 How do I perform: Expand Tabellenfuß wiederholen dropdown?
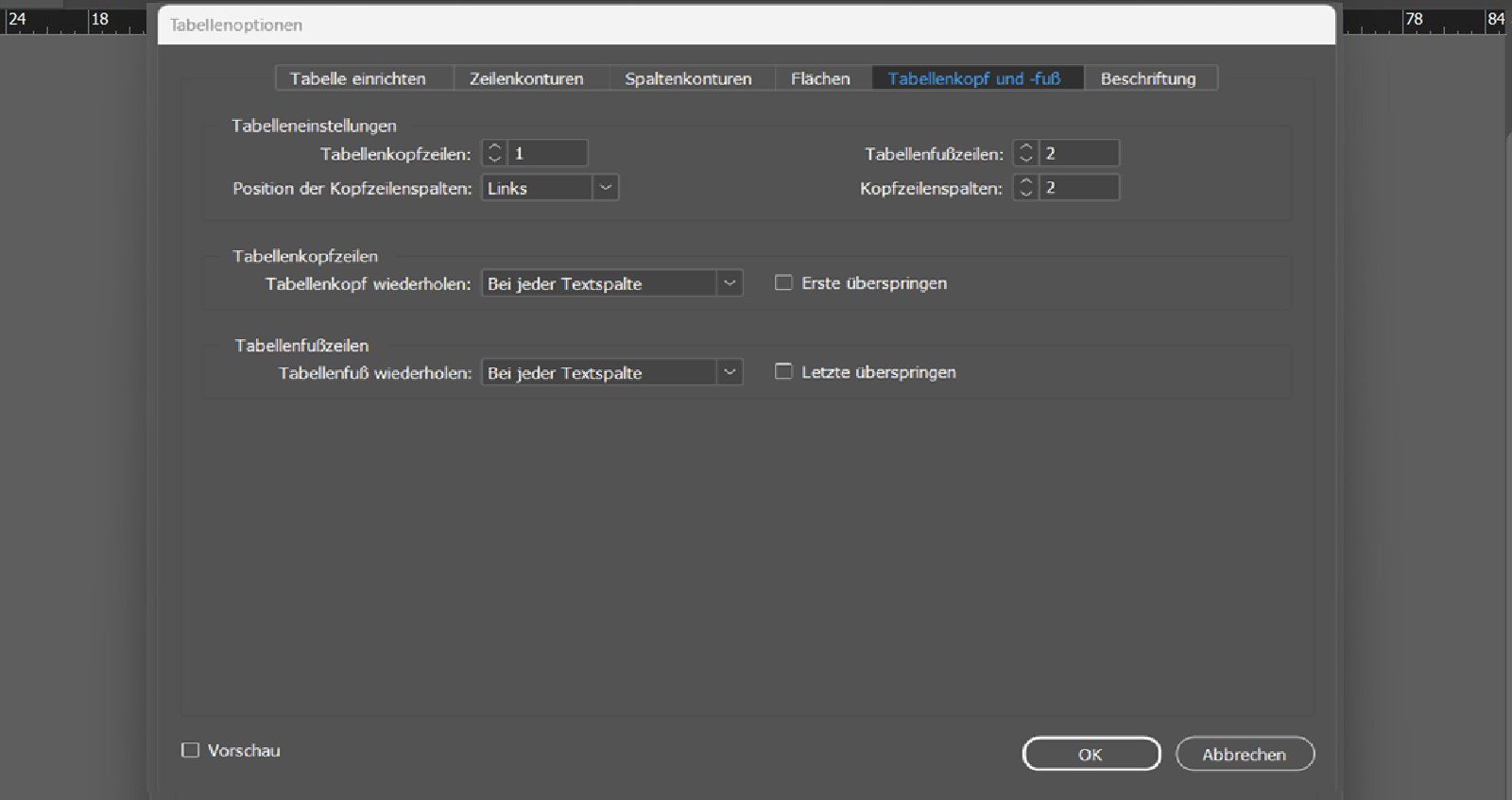(x=612, y=372)
